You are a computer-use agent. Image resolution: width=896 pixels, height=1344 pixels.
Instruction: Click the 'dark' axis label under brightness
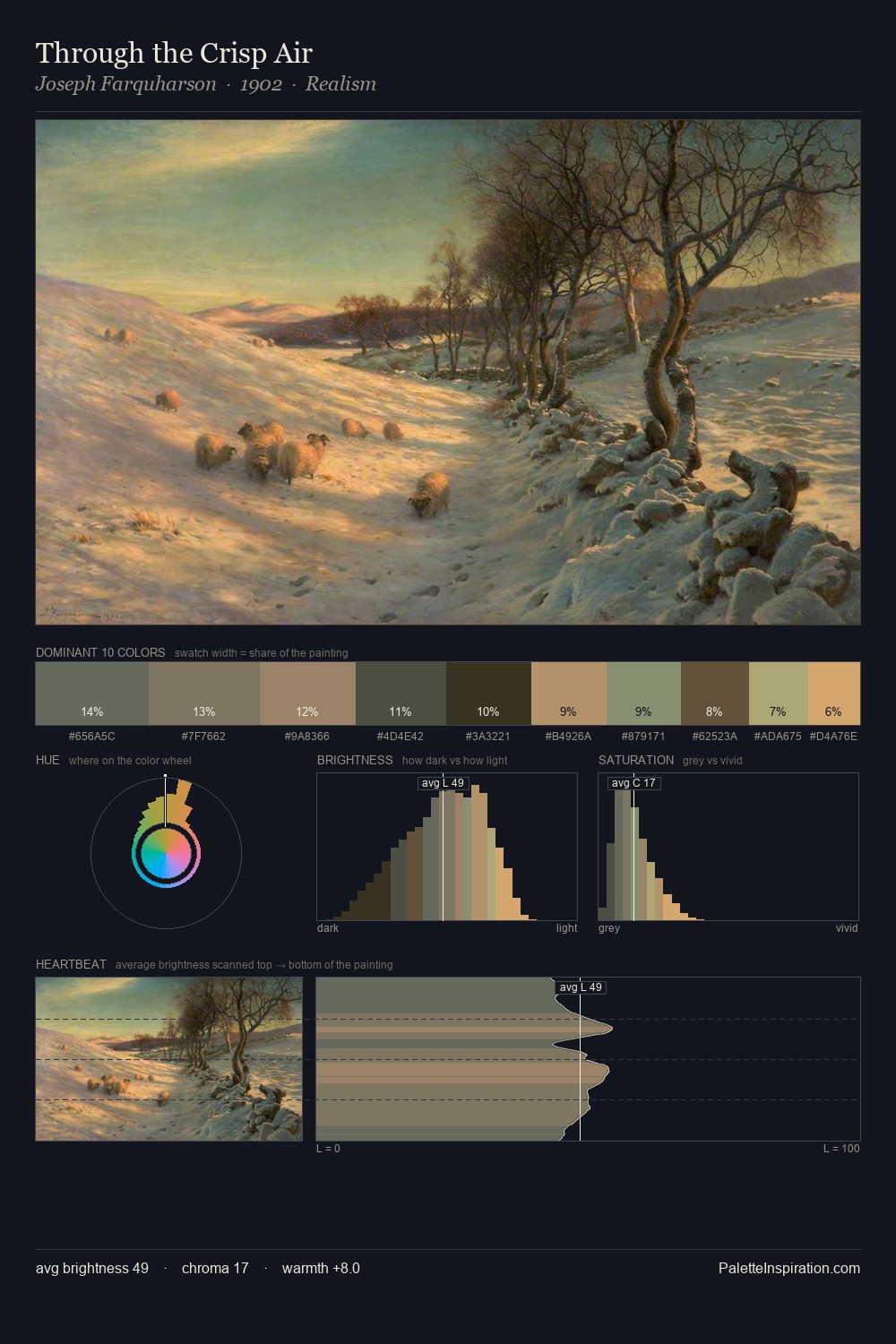(328, 928)
